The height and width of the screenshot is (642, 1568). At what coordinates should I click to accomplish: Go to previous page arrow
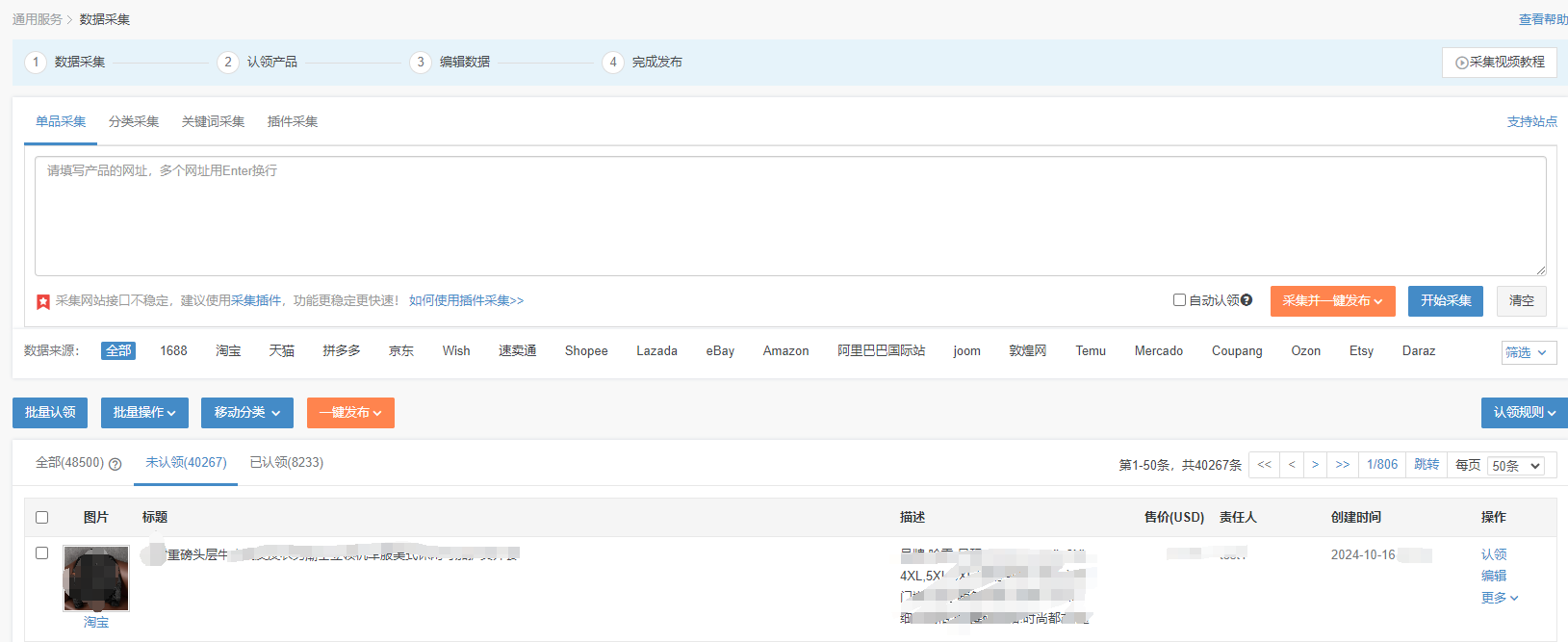point(1292,465)
